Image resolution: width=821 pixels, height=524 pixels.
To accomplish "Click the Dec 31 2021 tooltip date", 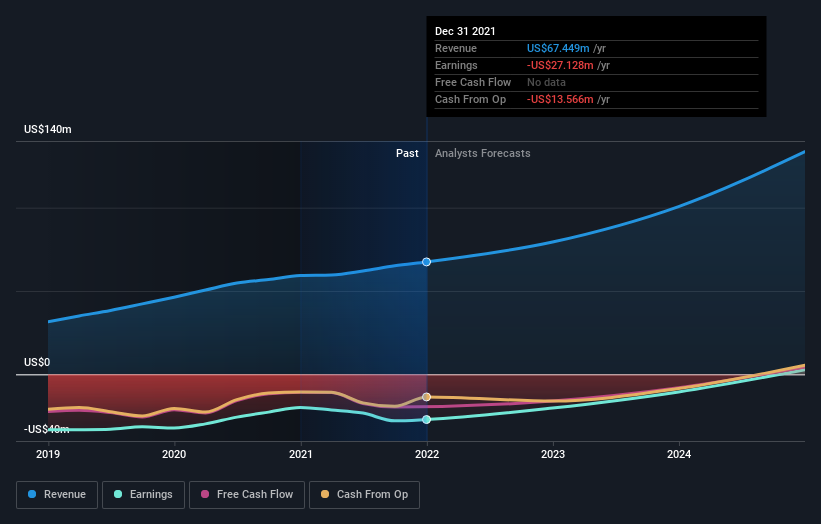I will 465,31.
